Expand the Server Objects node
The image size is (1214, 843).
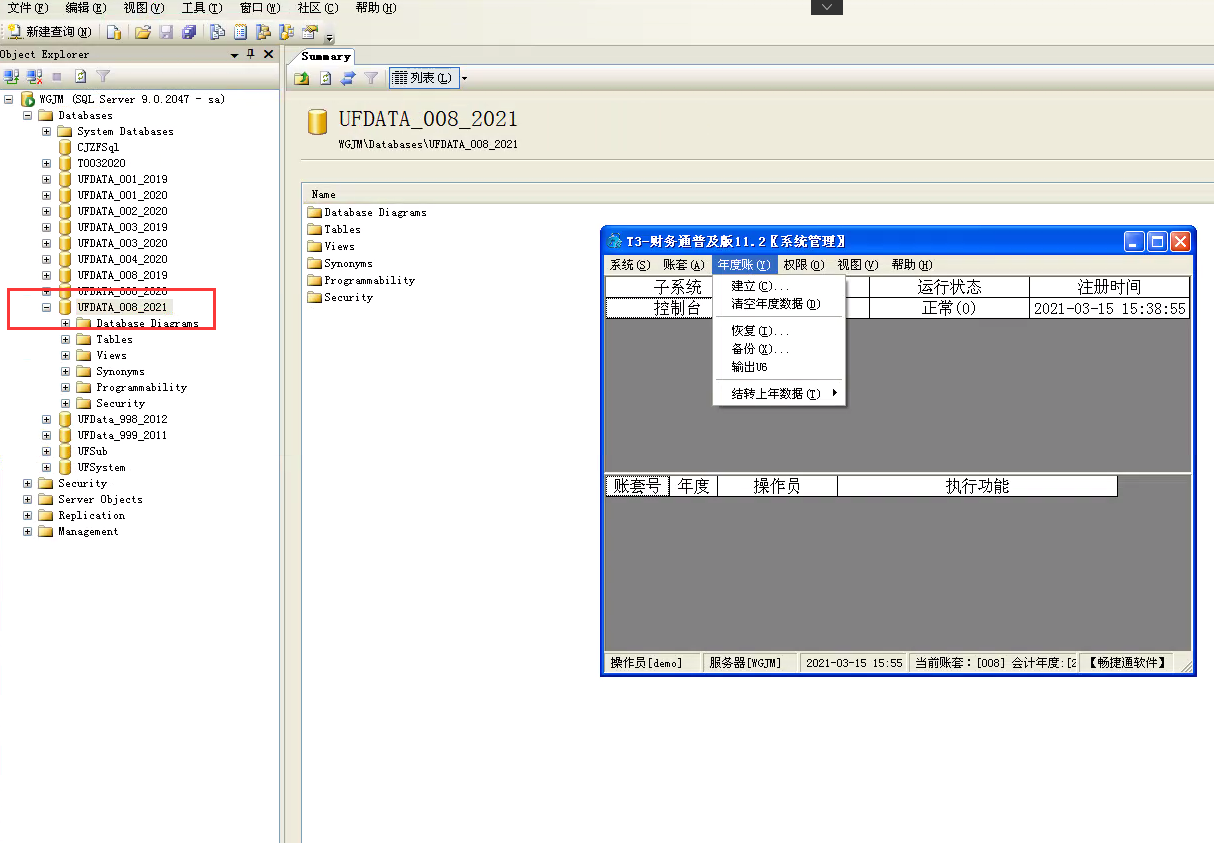pyautogui.click(x=28, y=500)
